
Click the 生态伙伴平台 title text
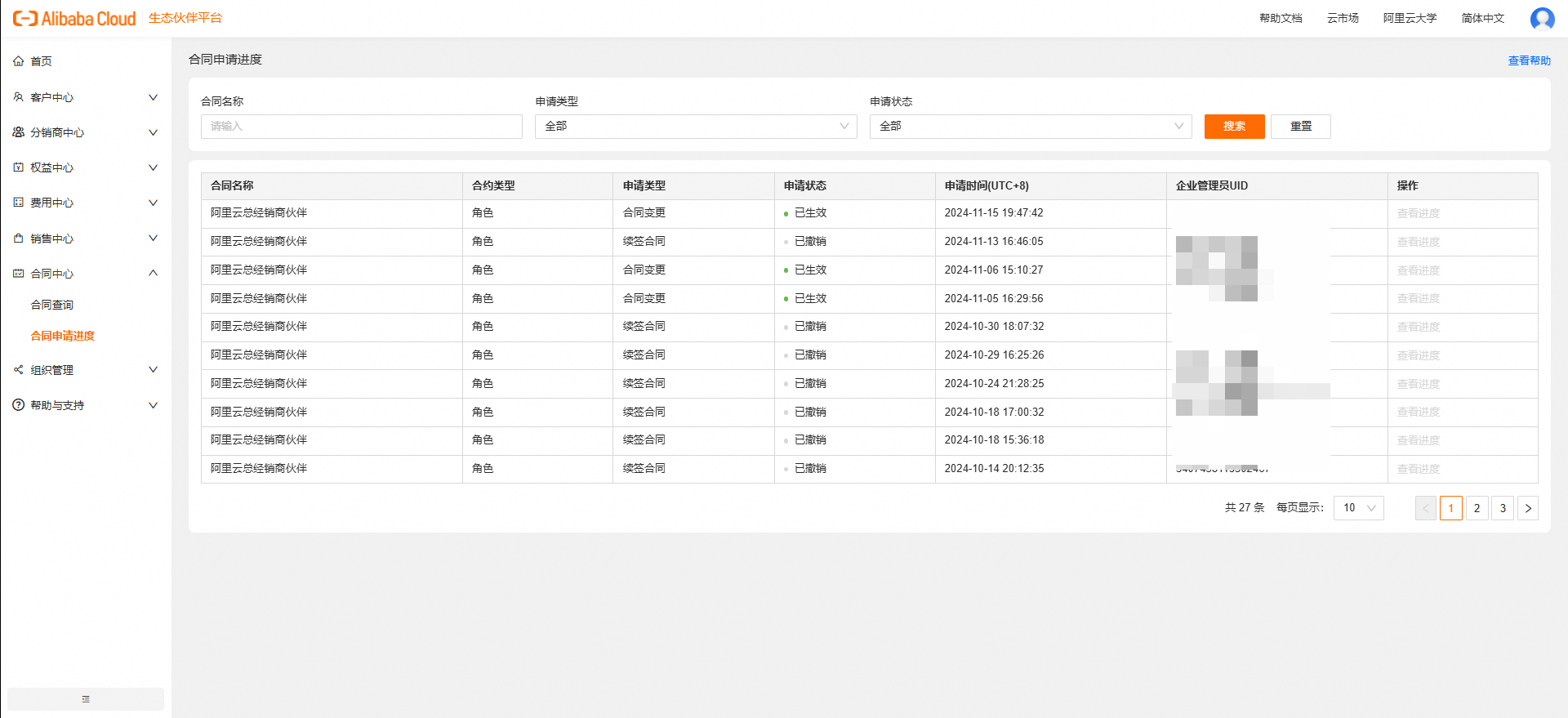coord(185,18)
